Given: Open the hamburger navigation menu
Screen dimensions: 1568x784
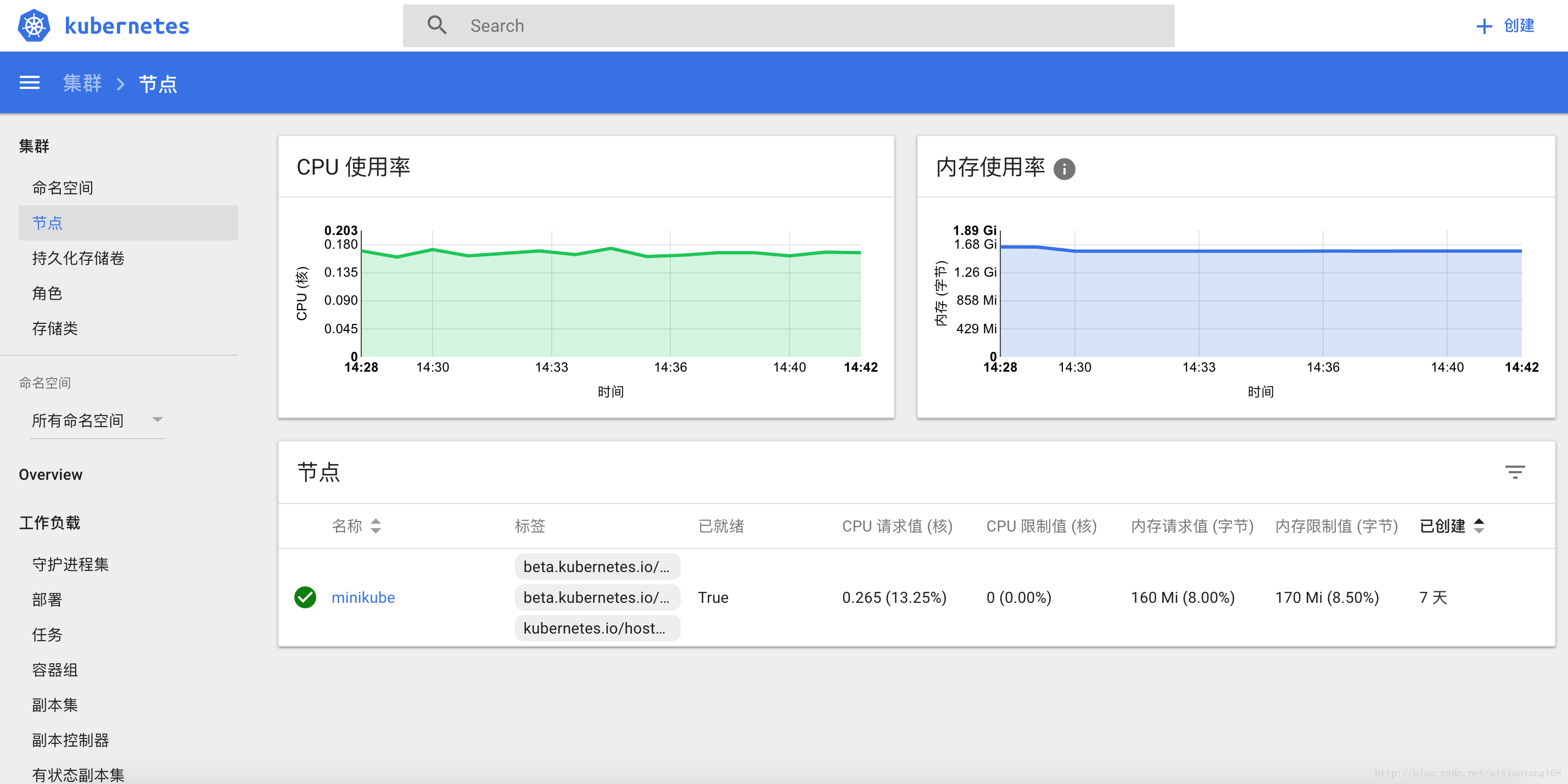Looking at the screenshot, I should click(x=29, y=82).
